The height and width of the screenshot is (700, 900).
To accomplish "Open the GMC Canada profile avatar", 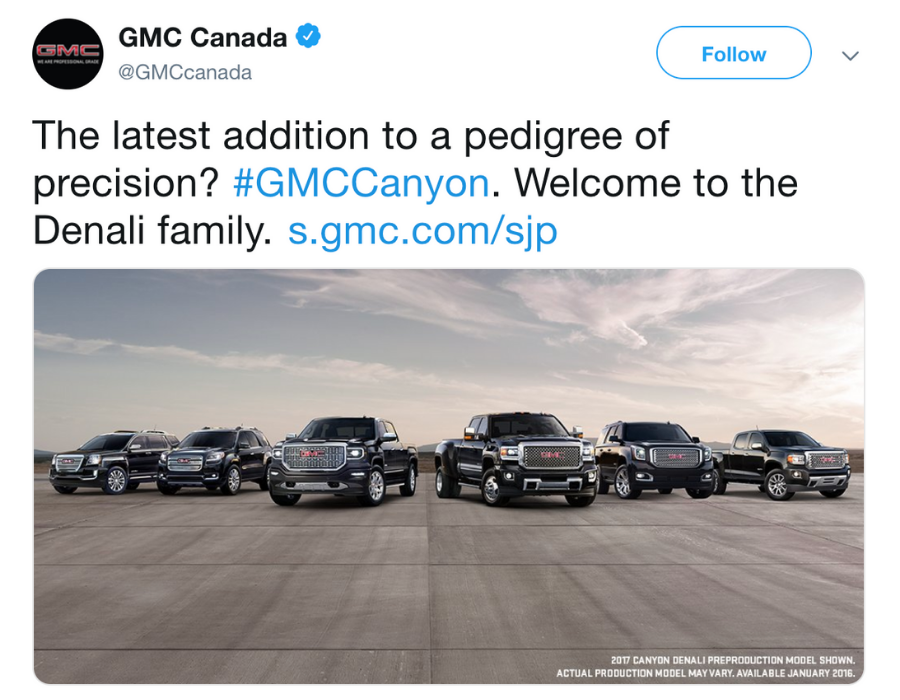I will click(x=68, y=54).
